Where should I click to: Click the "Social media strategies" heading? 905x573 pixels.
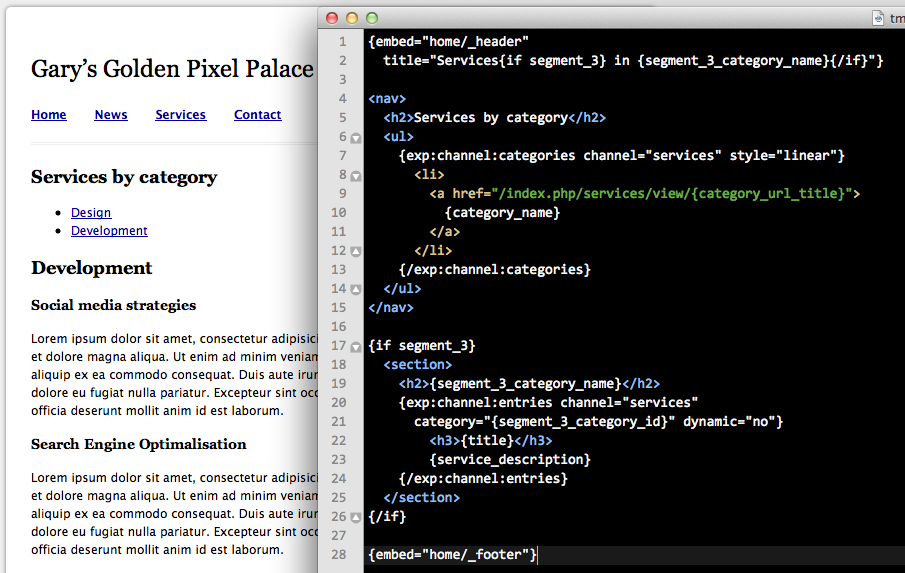point(114,305)
